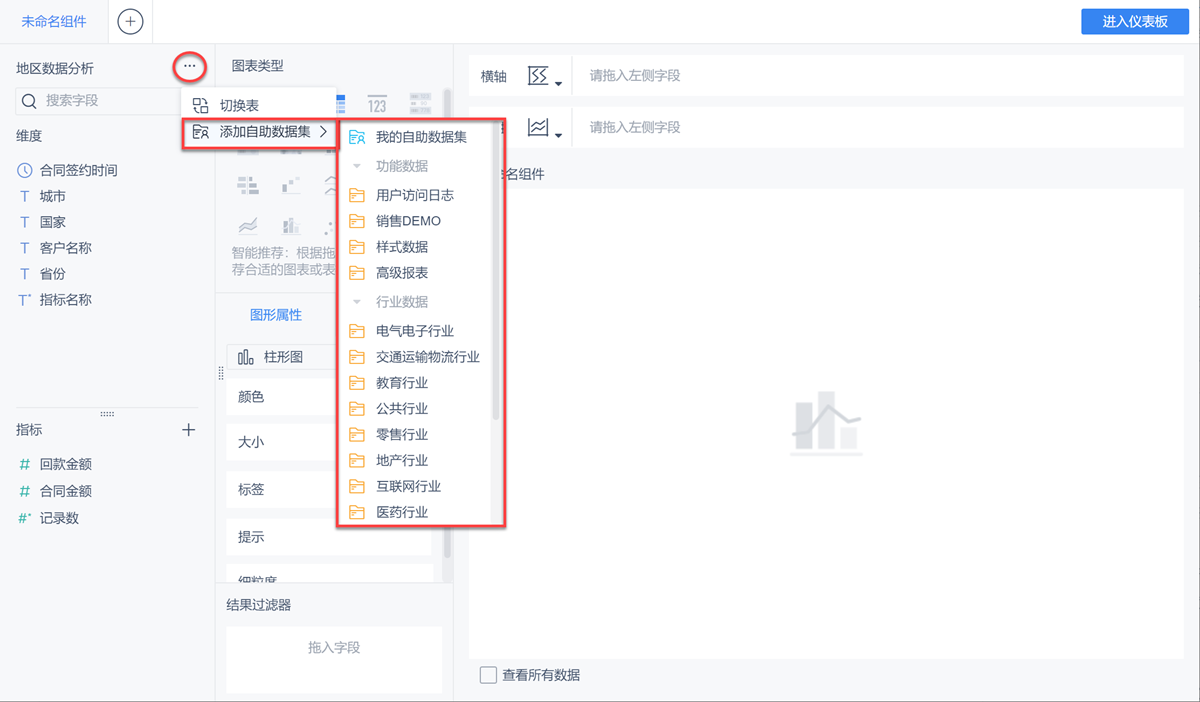This screenshot has height=702, width=1200.
Task: Choose the waterfall-style chart type icon
Action: click(290, 185)
